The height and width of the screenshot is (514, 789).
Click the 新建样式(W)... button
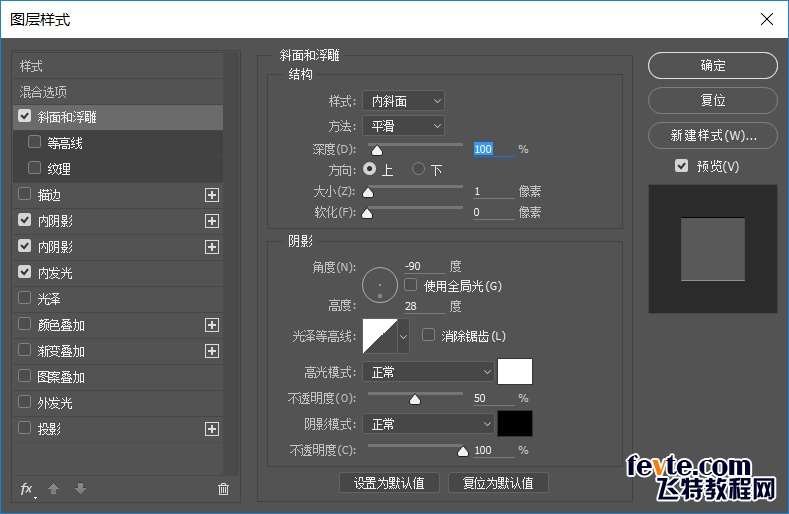point(713,135)
